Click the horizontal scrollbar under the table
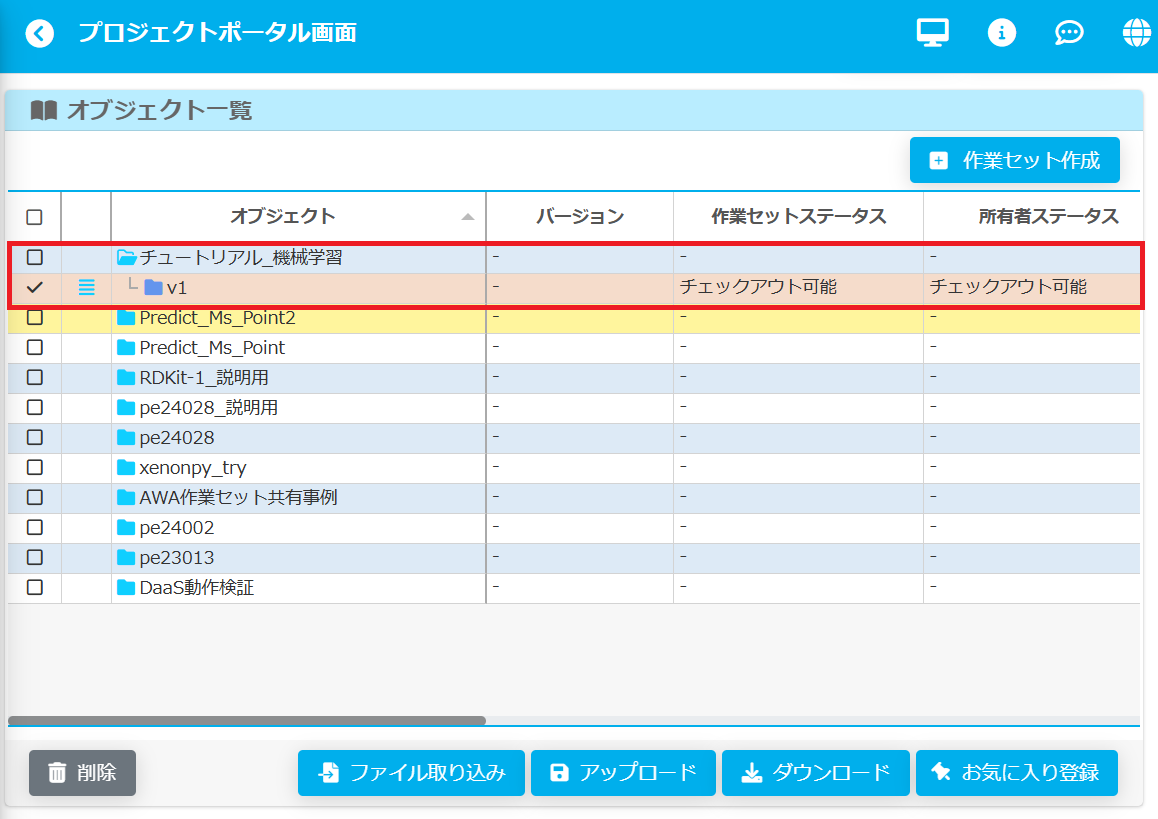The height and width of the screenshot is (819, 1158). pyautogui.click(x=247, y=720)
